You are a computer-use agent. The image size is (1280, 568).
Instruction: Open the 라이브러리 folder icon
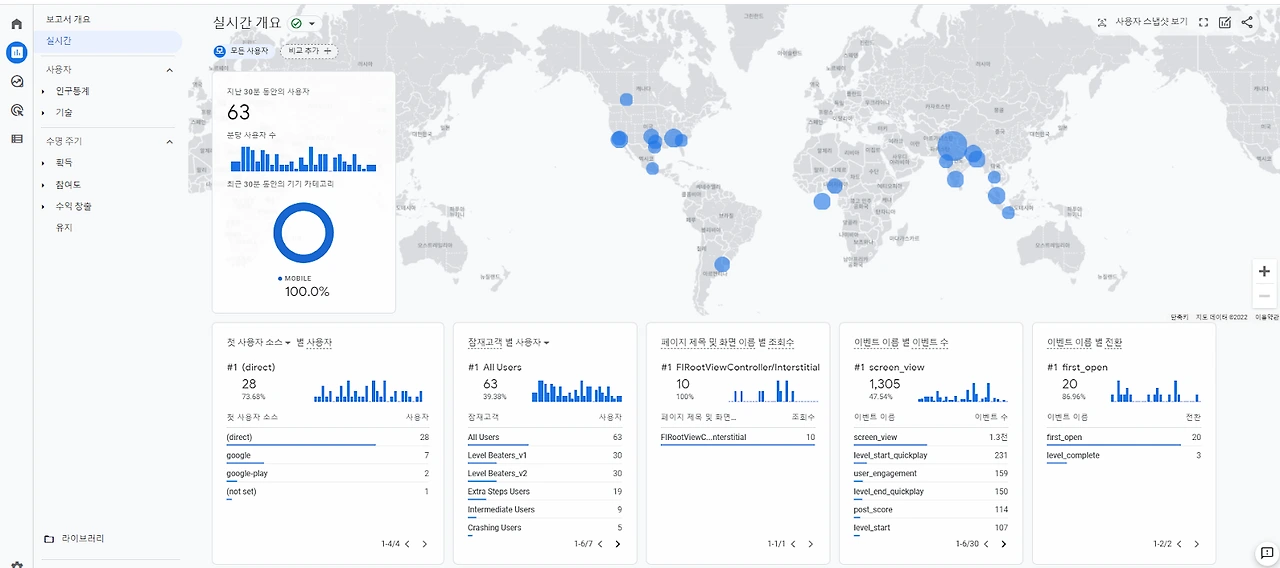point(49,539)
